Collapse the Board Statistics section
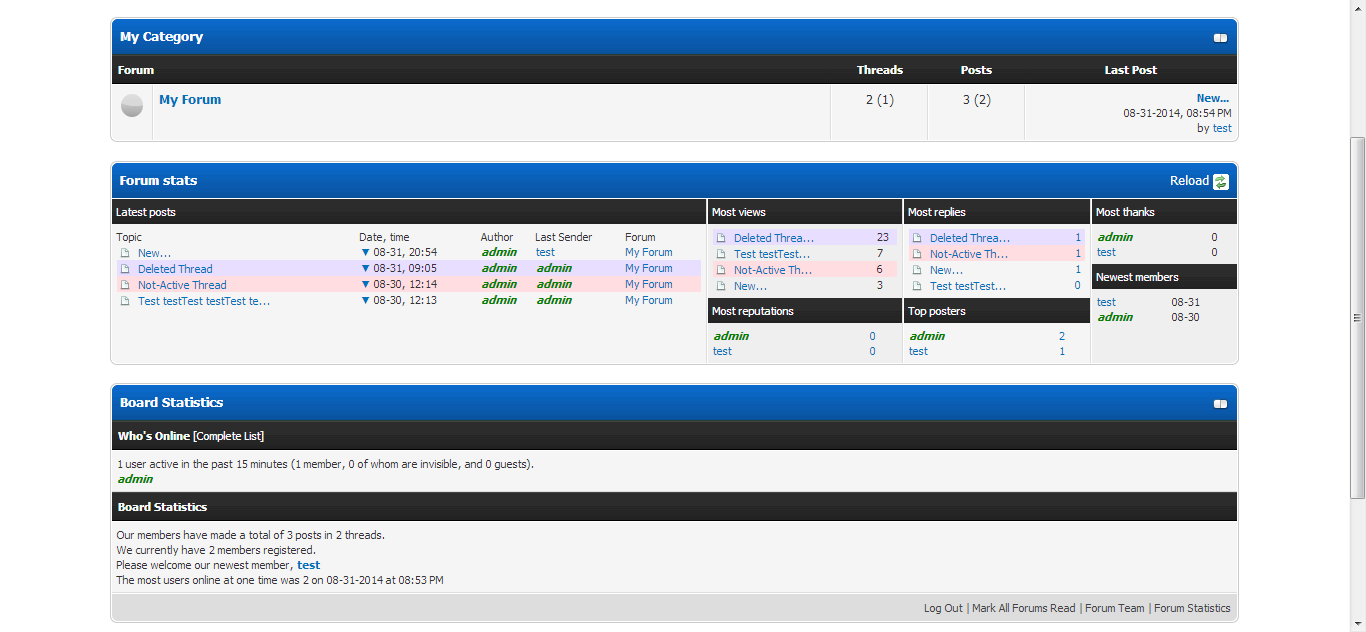This screenshot has width=1366, height=632. pyautogui.click(x=1220, y=404)
